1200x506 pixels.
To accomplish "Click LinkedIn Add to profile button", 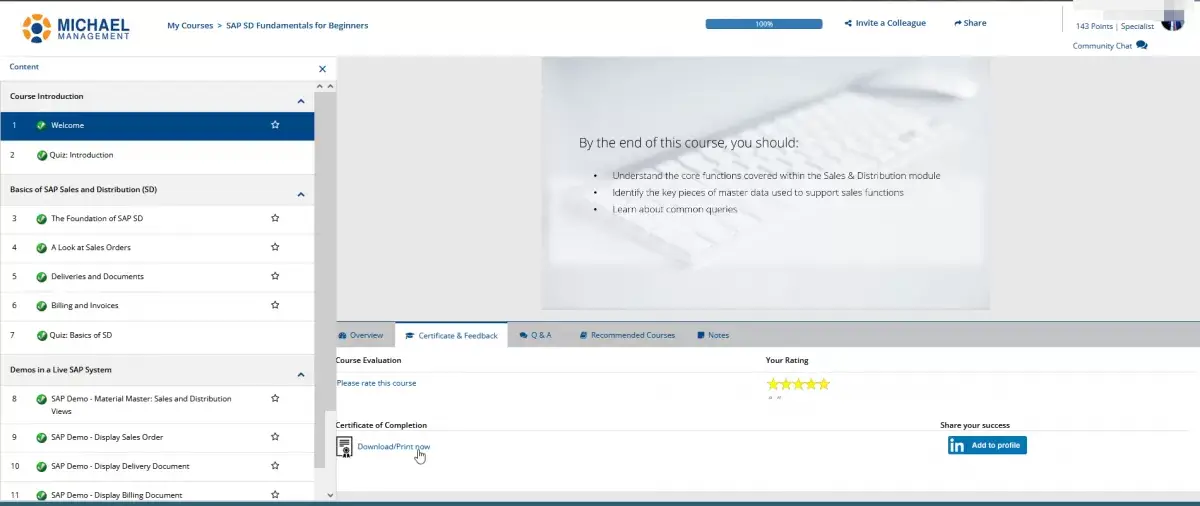I will coord(987,445).
